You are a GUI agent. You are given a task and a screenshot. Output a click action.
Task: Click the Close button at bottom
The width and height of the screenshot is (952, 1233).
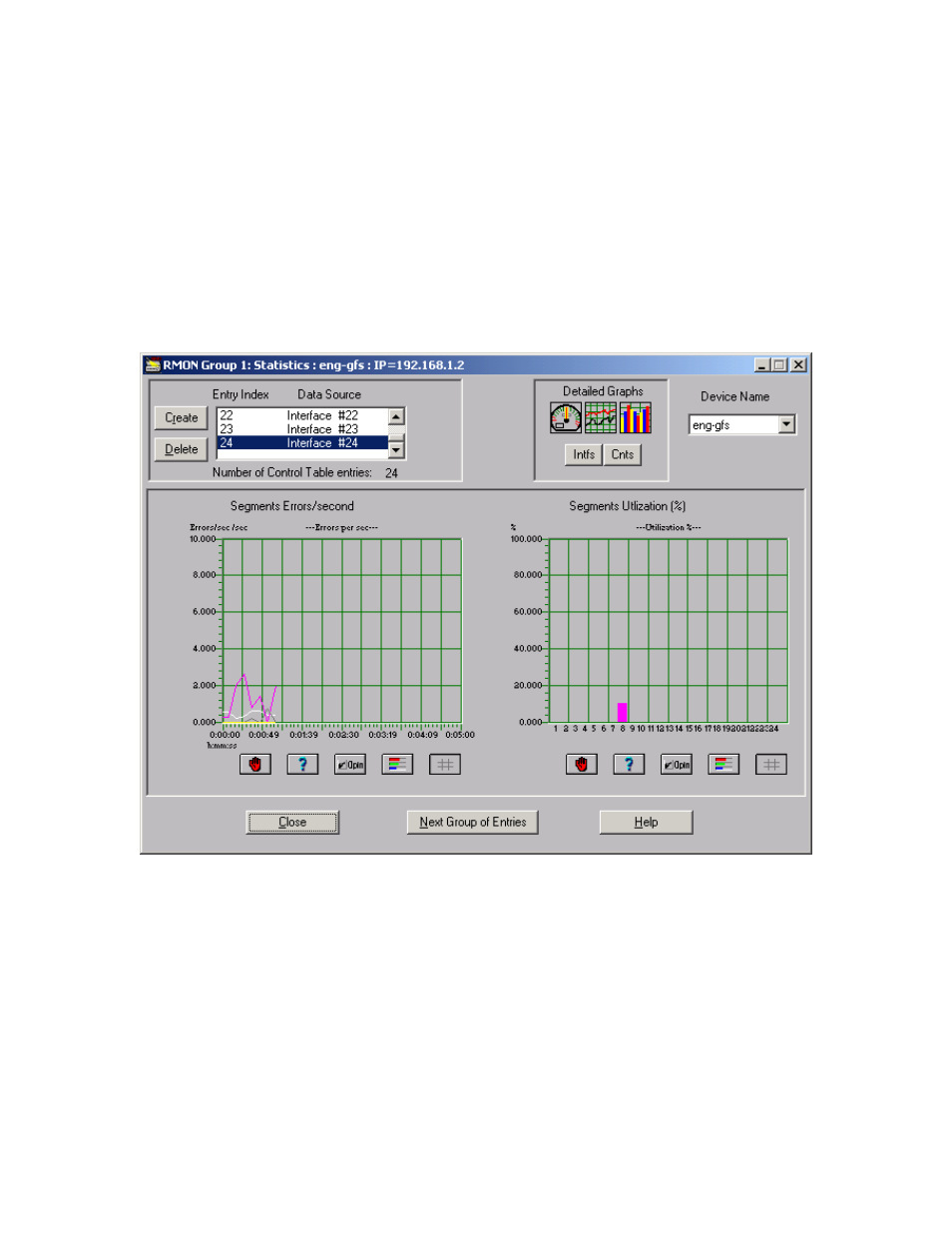(x=292, y=823)
